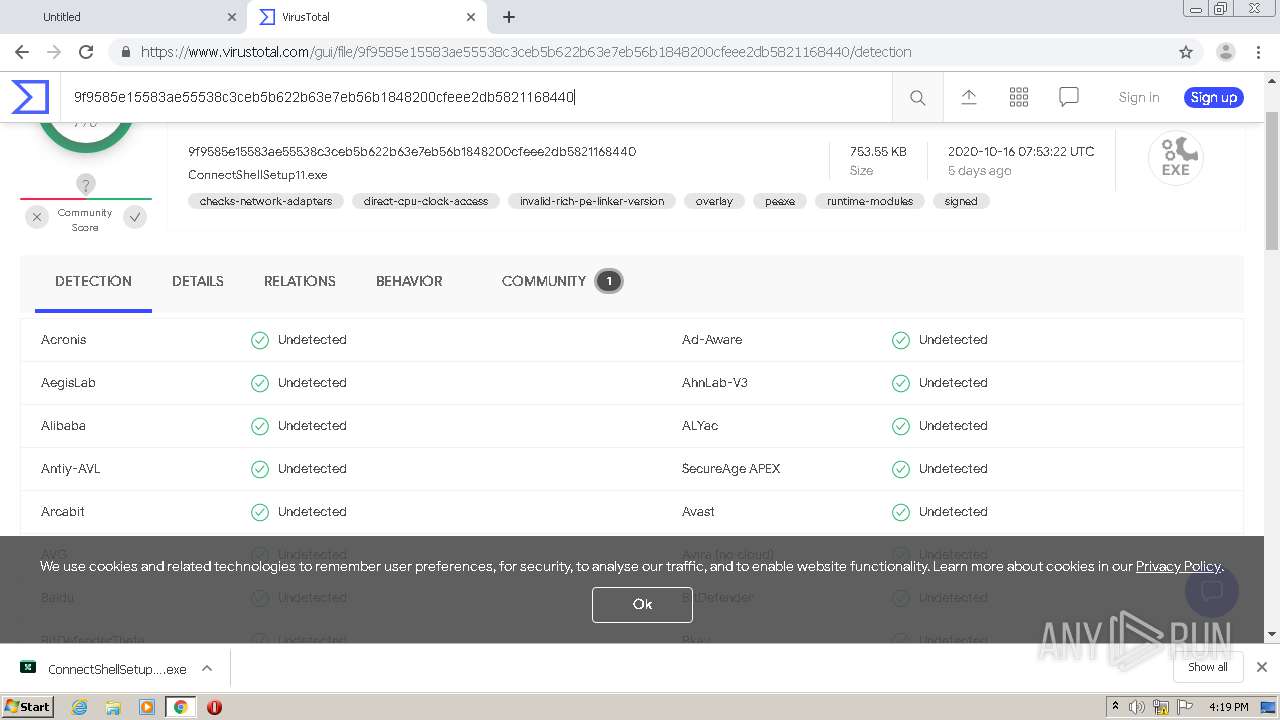Click the ALYac engine row label
The height and width of the screenshot is (720, 1280).
[700, 426]
